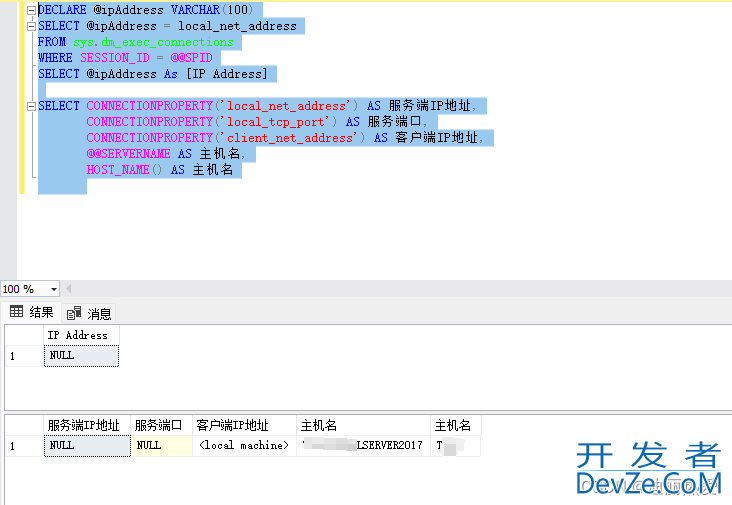The height and width of the screenshot is (505, 732).
Task: Click the left scroll arrow beside zoom box
Action: [x=70, y=289]
